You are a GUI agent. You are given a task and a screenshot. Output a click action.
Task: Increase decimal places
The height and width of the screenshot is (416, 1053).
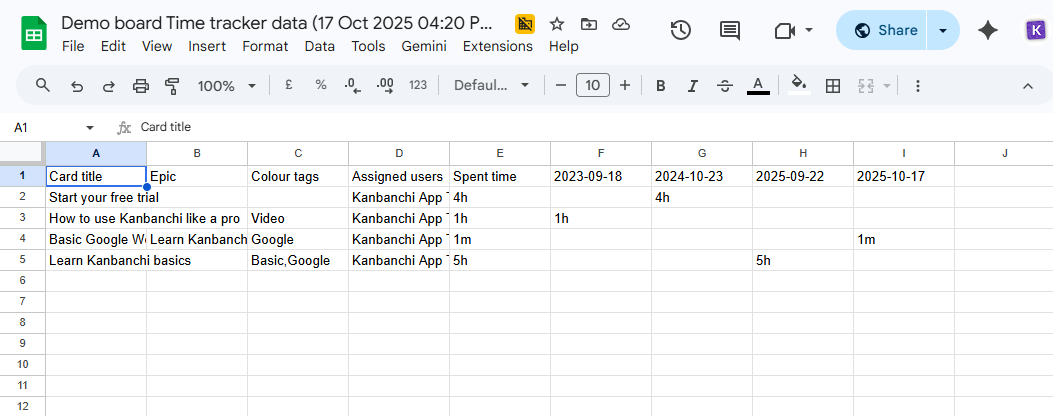pos(385,85)
